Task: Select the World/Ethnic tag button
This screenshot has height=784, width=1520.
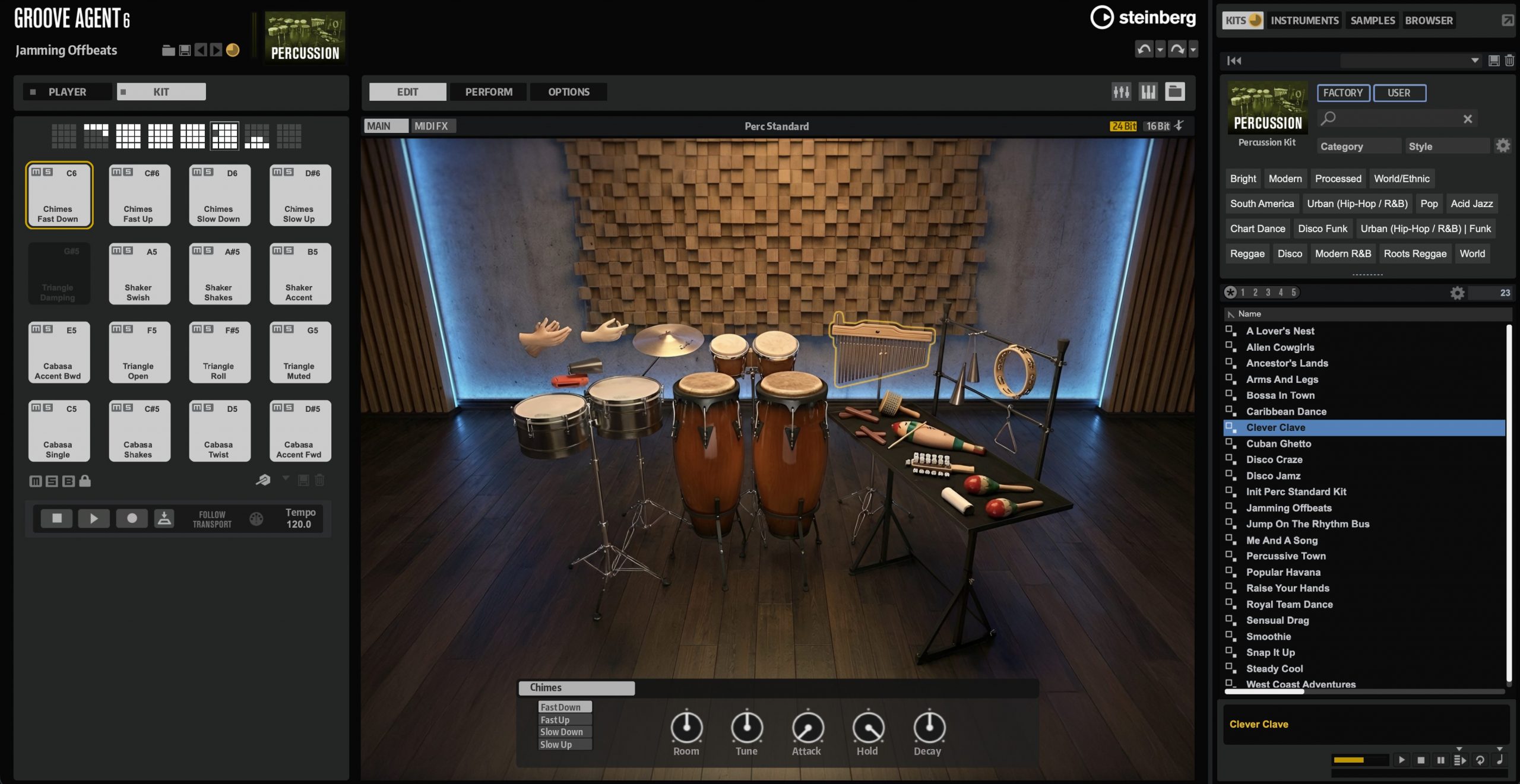Action: click(1401, 179)
